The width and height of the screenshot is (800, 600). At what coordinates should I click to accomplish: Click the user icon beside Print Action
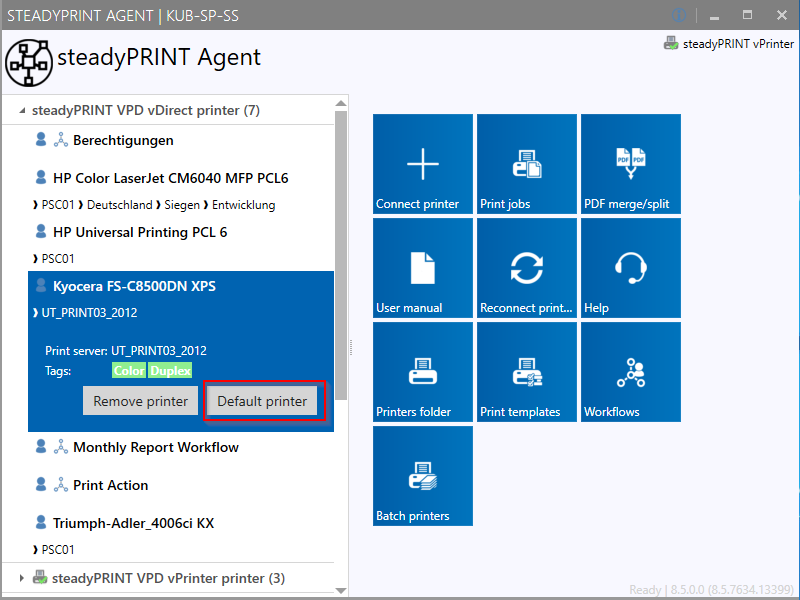(x=41, y=484)
